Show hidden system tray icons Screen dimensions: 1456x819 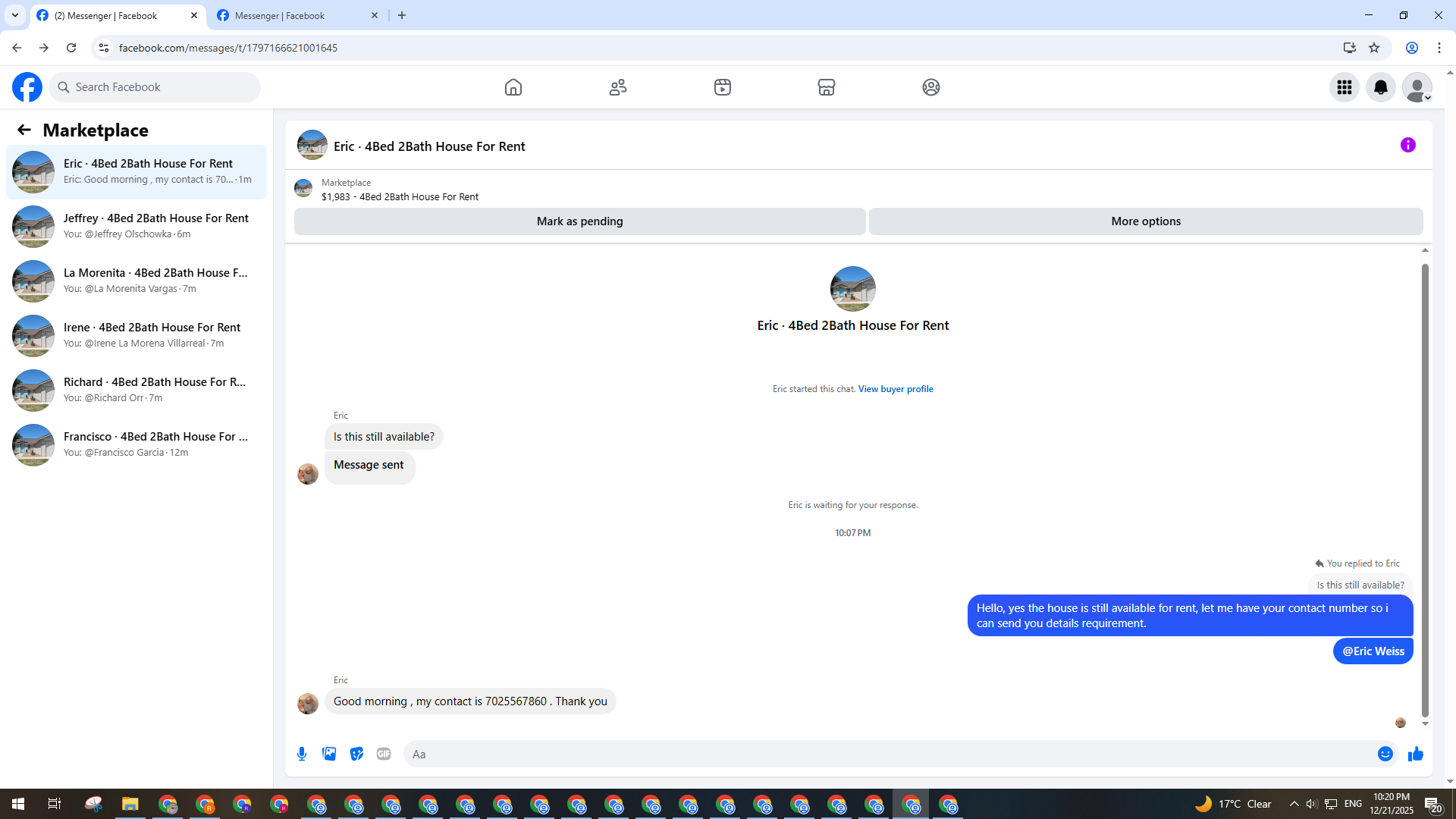1294,804
